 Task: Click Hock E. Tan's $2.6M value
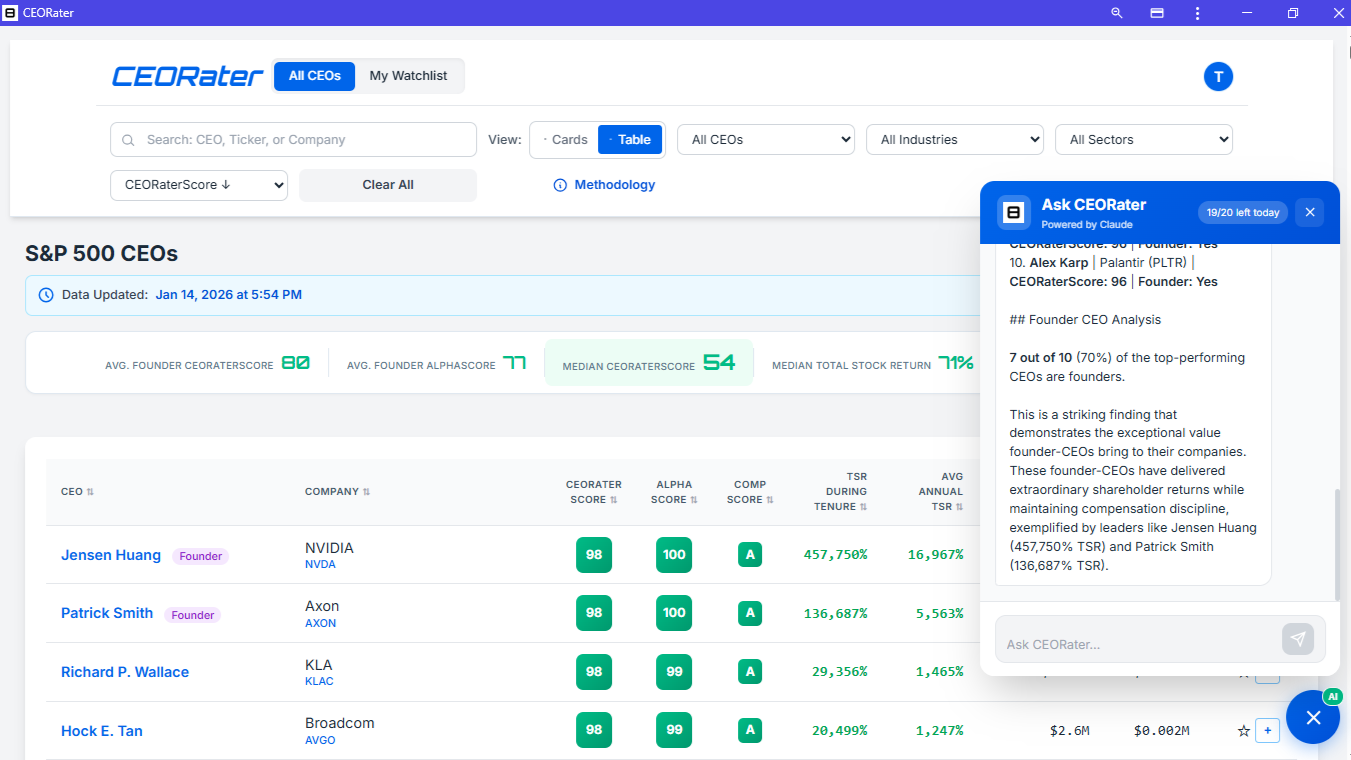[1069, 731]
